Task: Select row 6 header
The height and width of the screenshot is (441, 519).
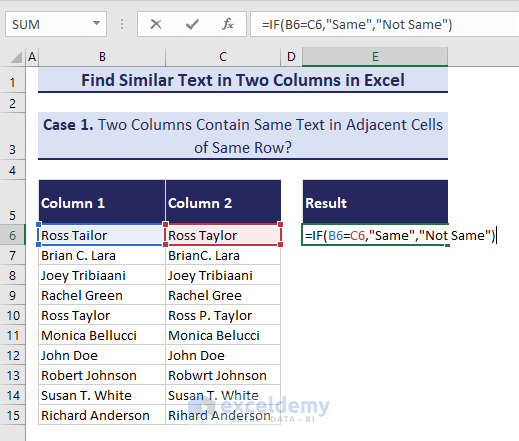Action: (12, 236)
